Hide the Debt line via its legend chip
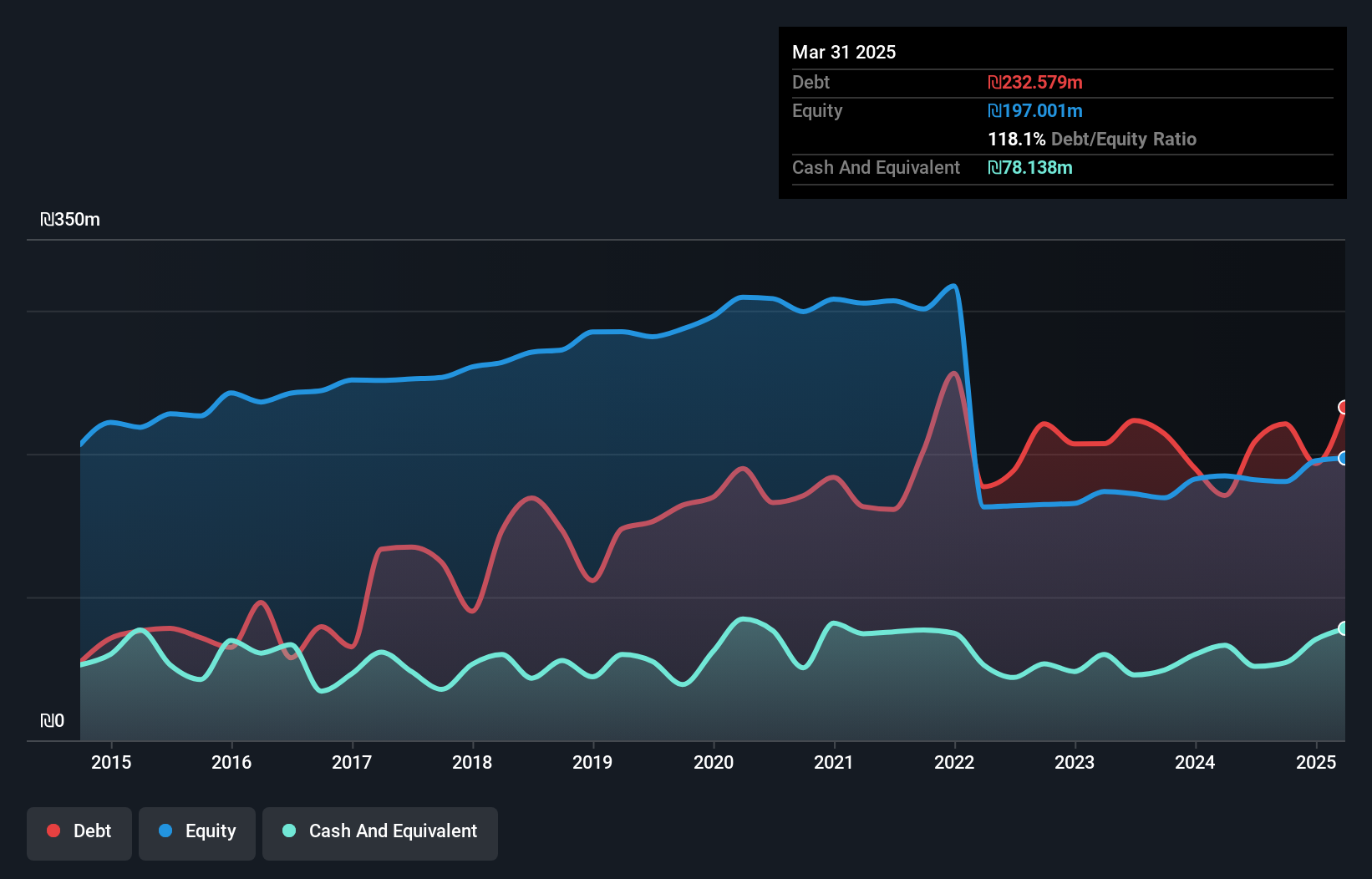Viewport: 1372px width, 879px height. click(79, 831)
